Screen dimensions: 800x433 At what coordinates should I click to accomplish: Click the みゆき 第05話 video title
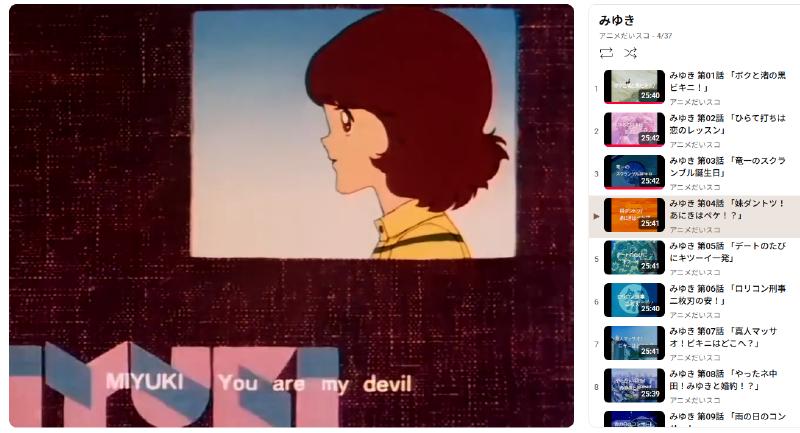tap(728, 252)
